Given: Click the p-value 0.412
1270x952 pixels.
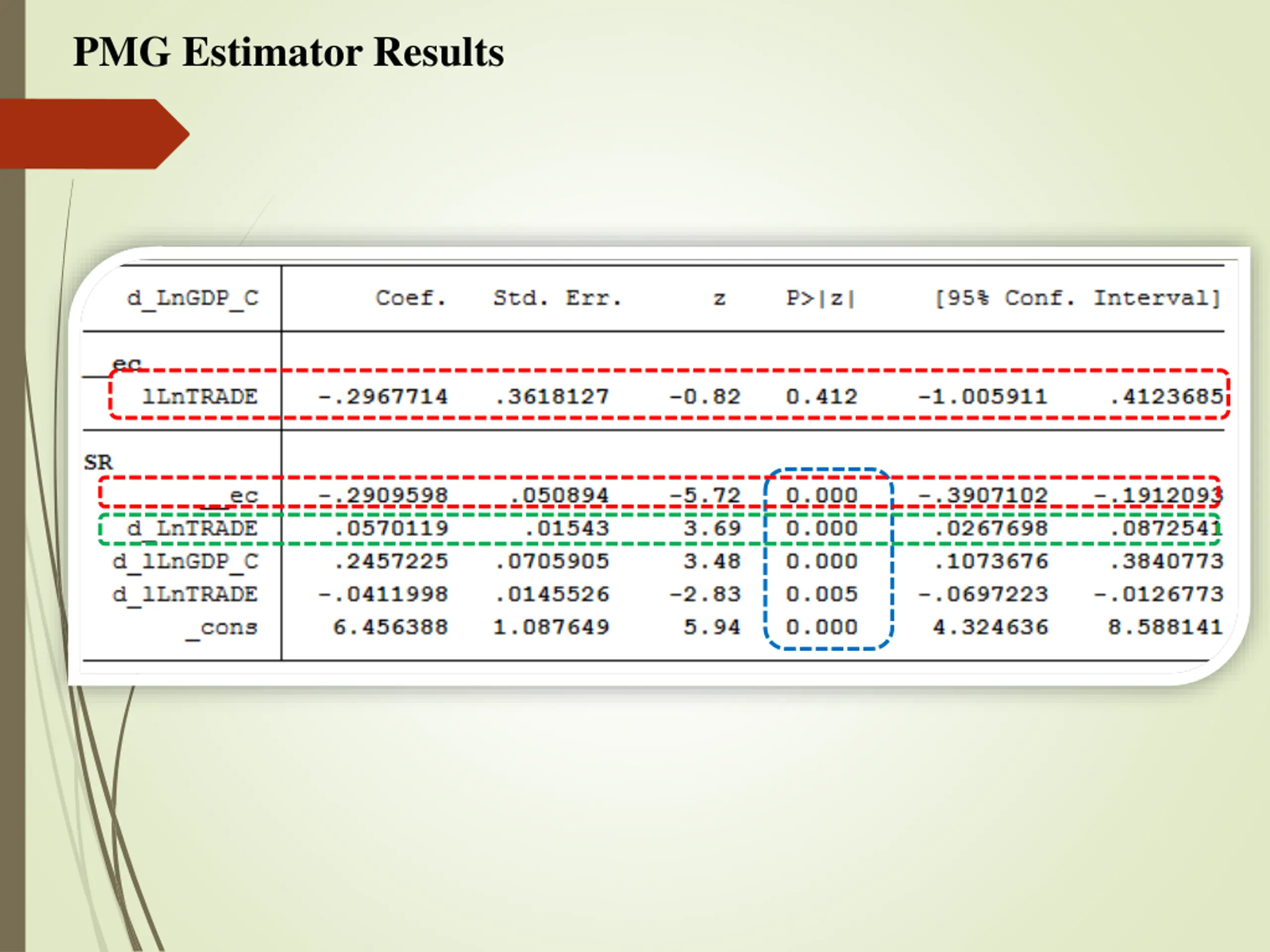Looking at the screenshot, I should pyautogui.click(x=822, y=397).
